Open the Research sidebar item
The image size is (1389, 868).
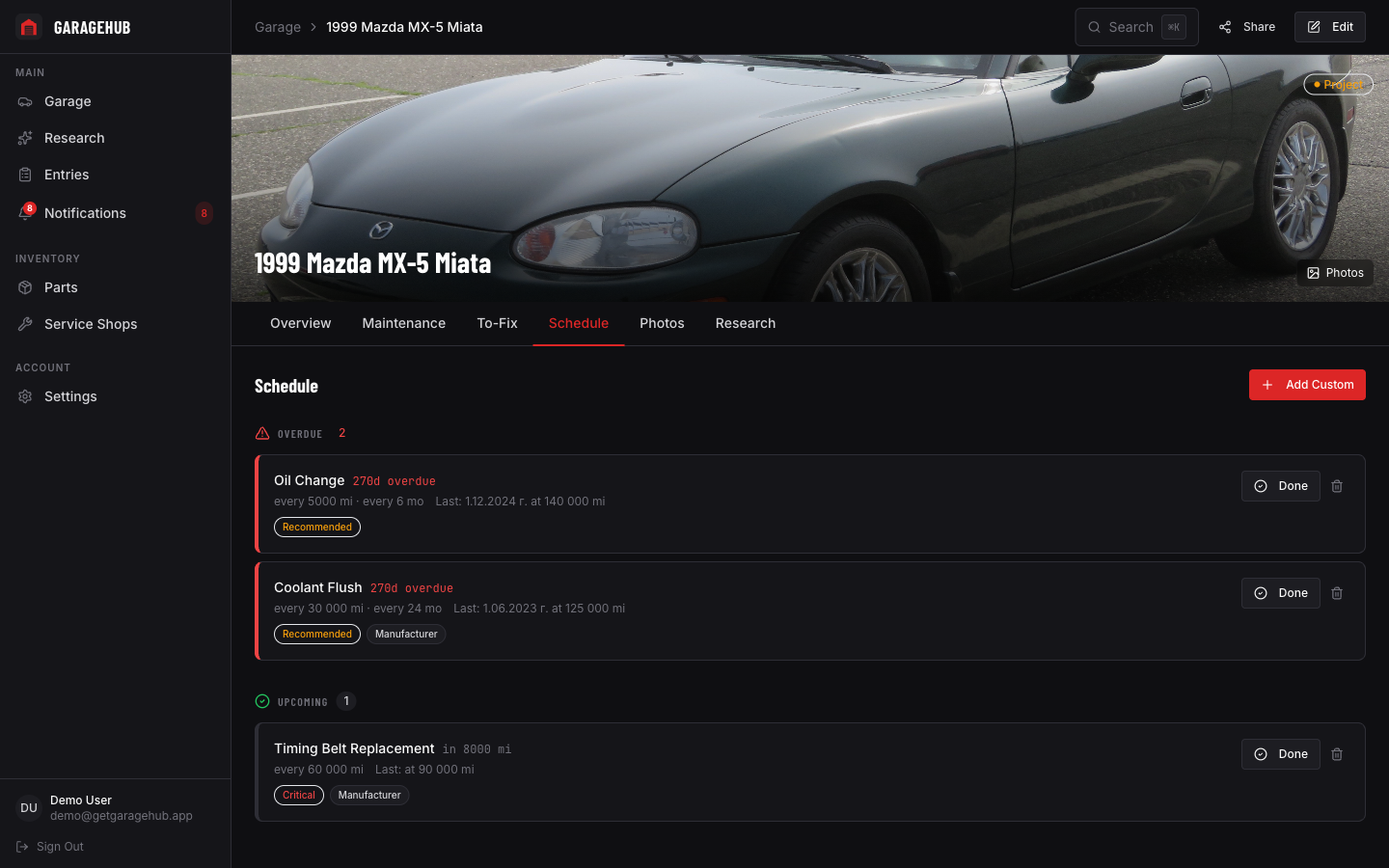coord(116,138)
